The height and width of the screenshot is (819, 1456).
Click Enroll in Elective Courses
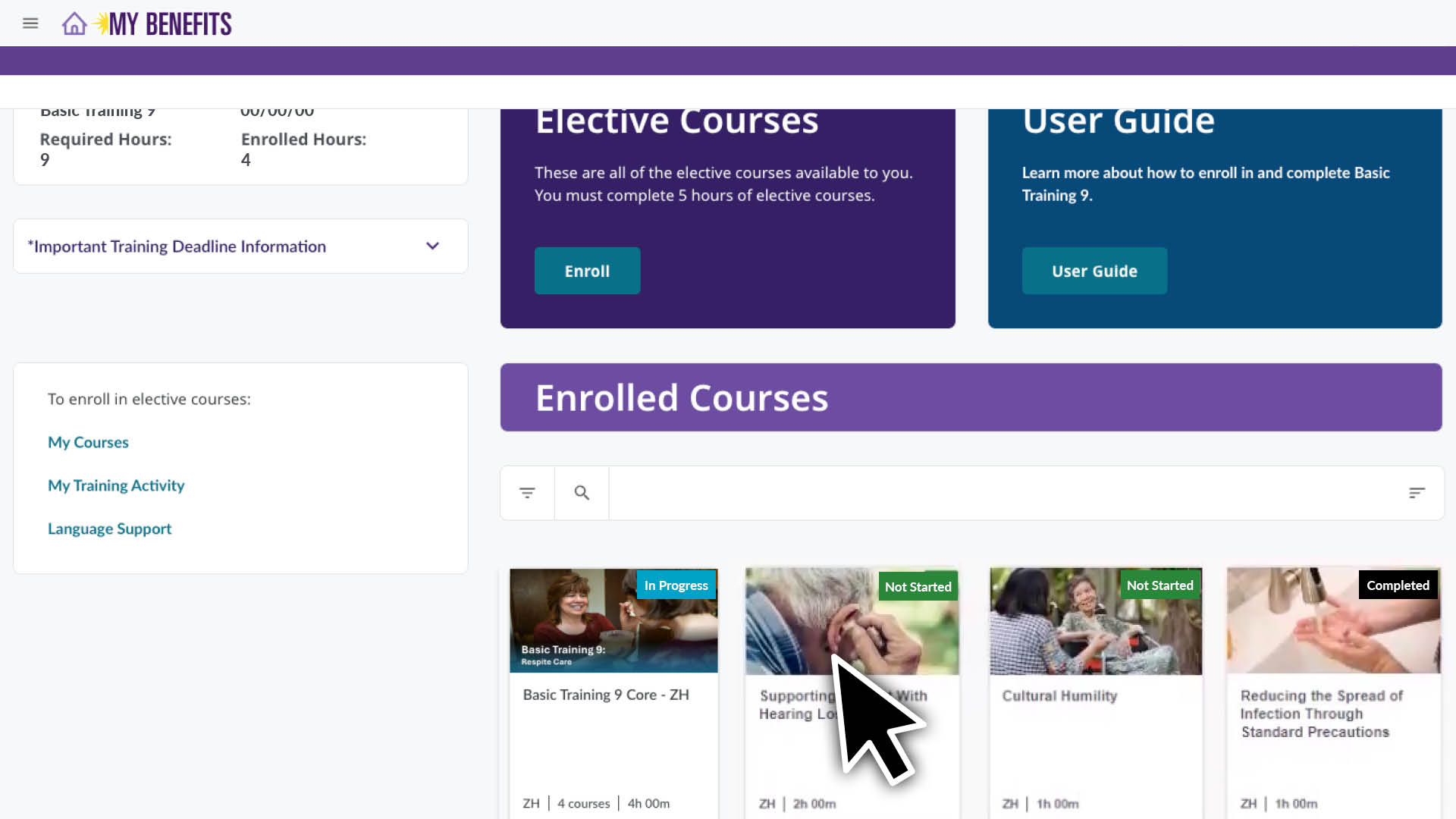coord(587,271)
